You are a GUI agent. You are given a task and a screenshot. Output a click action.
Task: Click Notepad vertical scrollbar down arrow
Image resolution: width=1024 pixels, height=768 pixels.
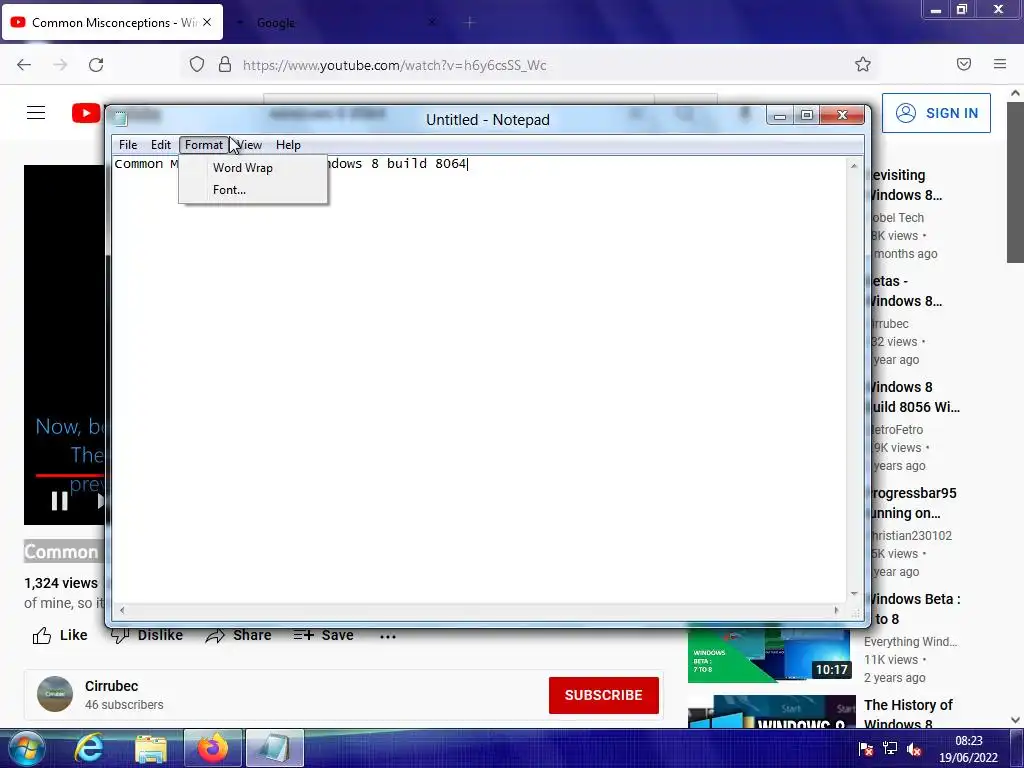click(854, 593)
